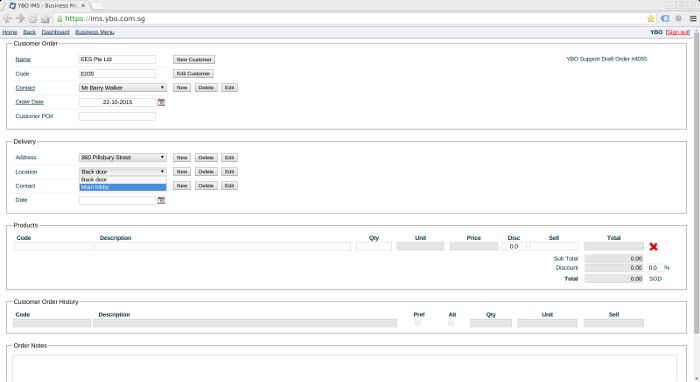Click the Name label link
The image size is (700, 382).
[x=23, y=59]
